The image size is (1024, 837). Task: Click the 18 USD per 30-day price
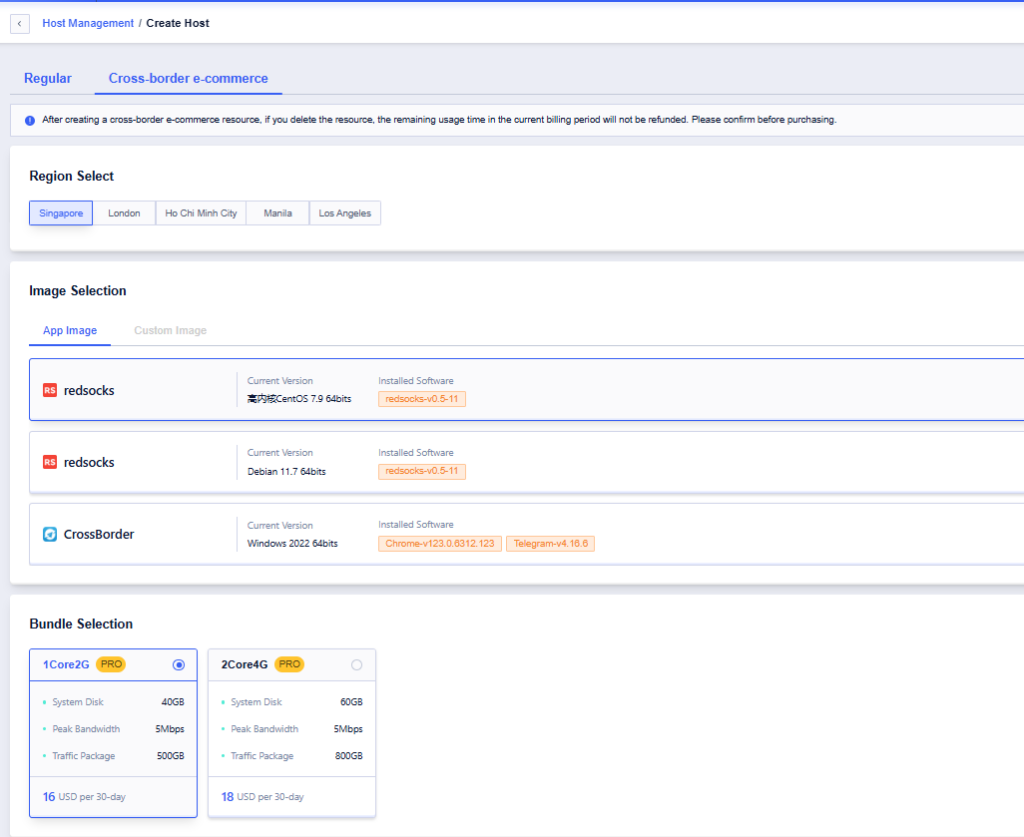pos(263,797)
